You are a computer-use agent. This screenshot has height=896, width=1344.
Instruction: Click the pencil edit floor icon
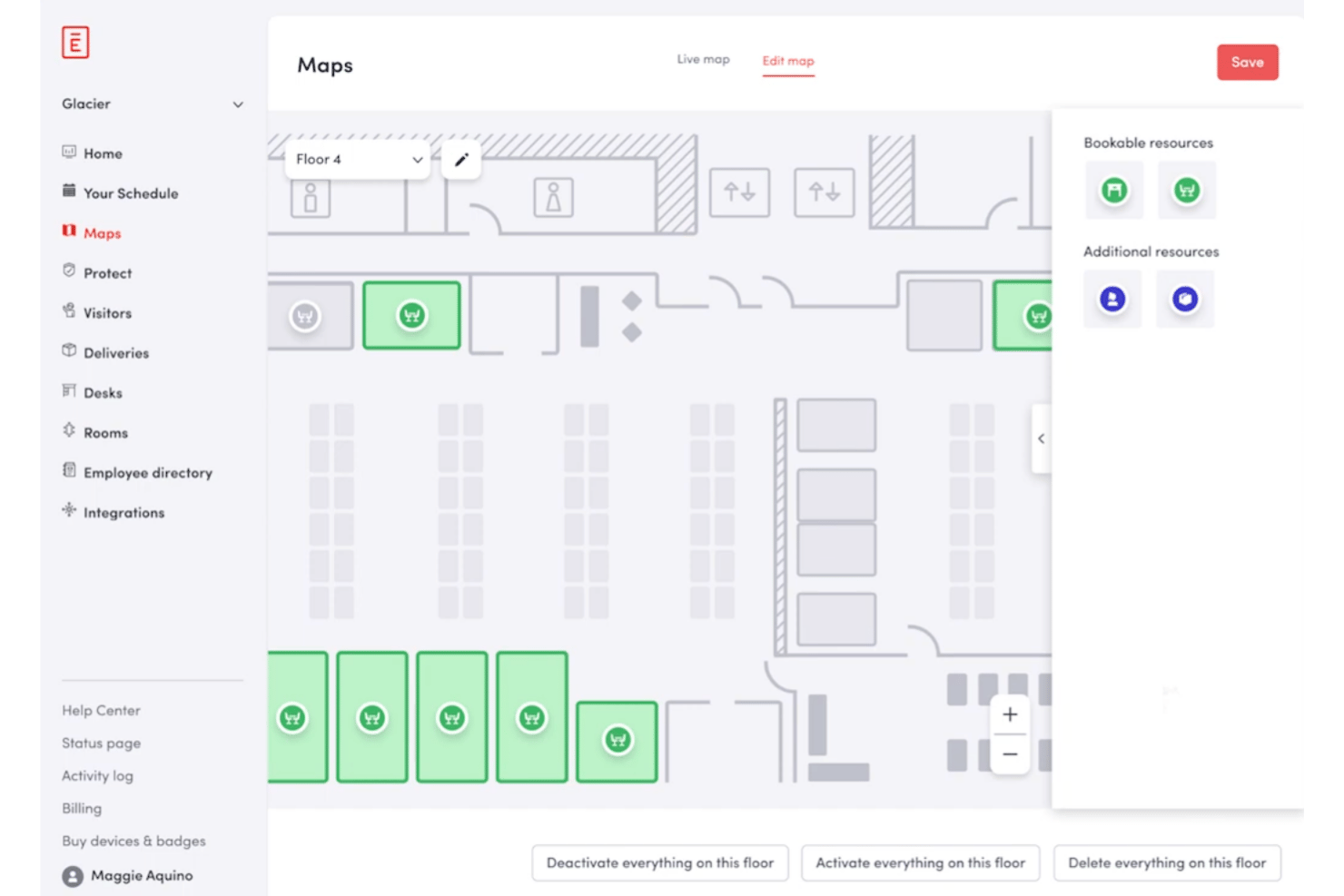pyautogui.click(x=461, y=160)
